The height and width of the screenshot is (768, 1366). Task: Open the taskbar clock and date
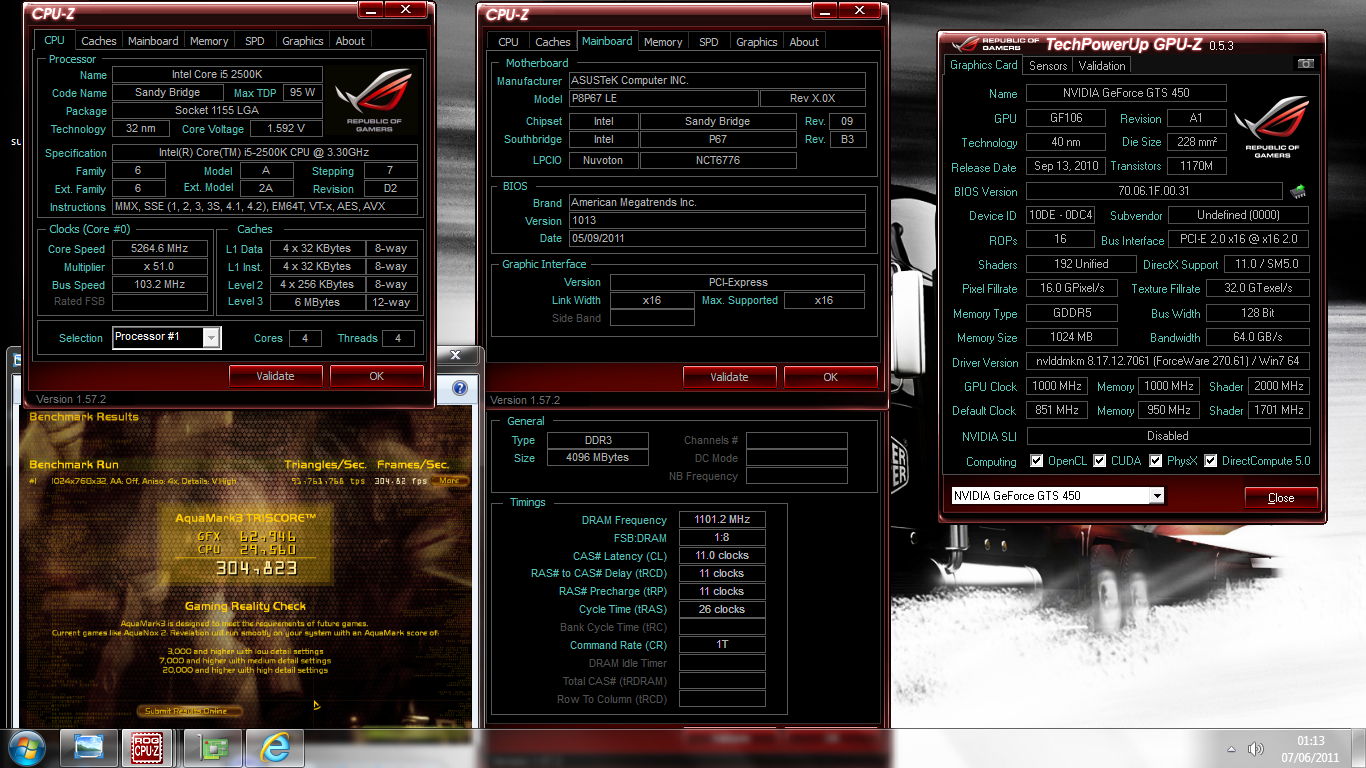[1310, 749]
